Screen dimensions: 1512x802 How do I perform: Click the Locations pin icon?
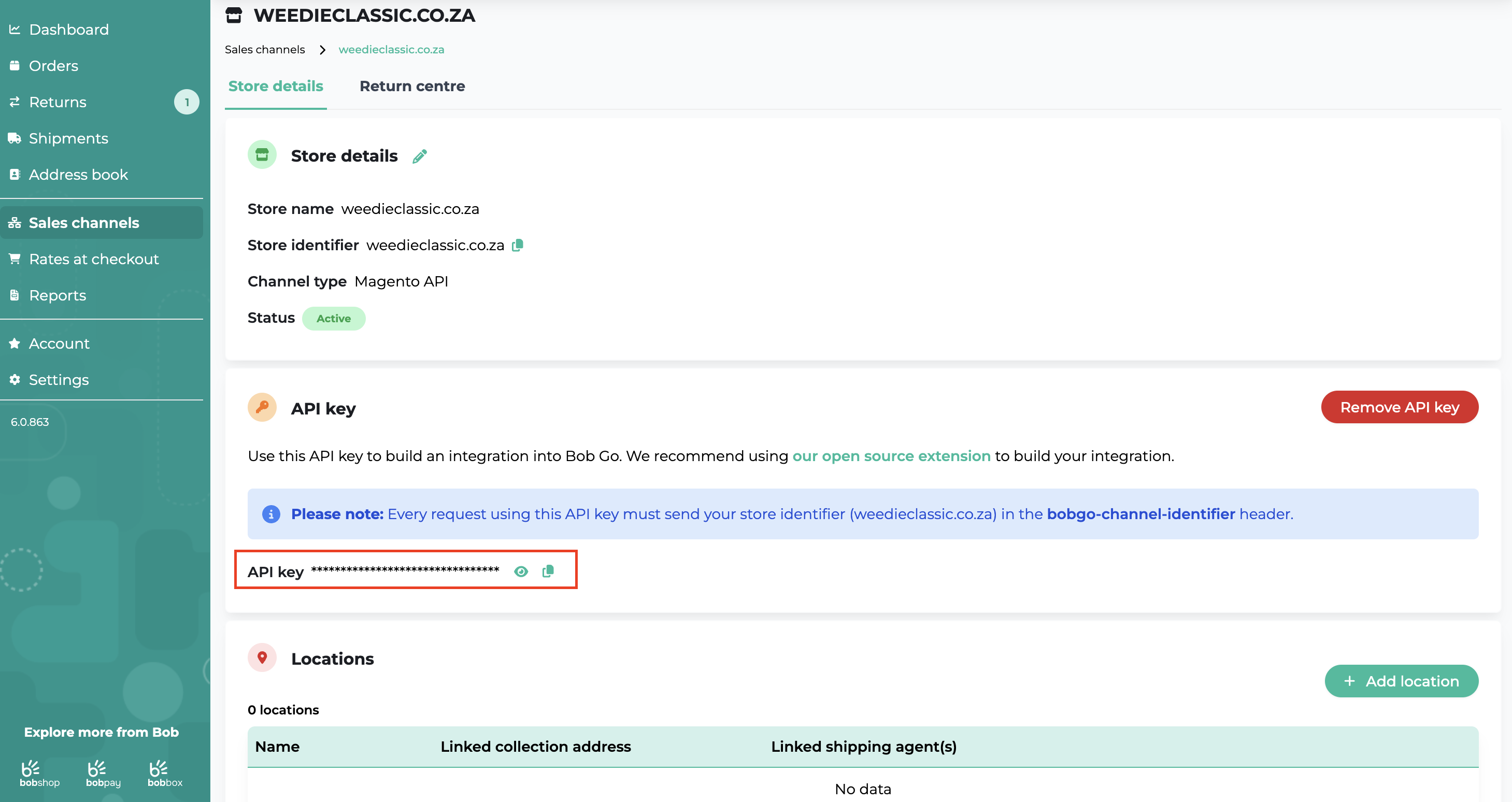pos(262,657)
